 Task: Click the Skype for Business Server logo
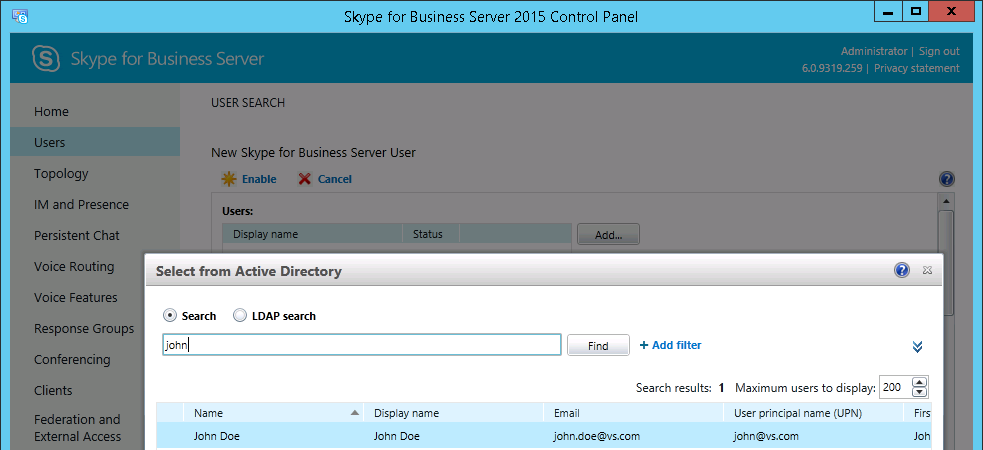point(46,59)
